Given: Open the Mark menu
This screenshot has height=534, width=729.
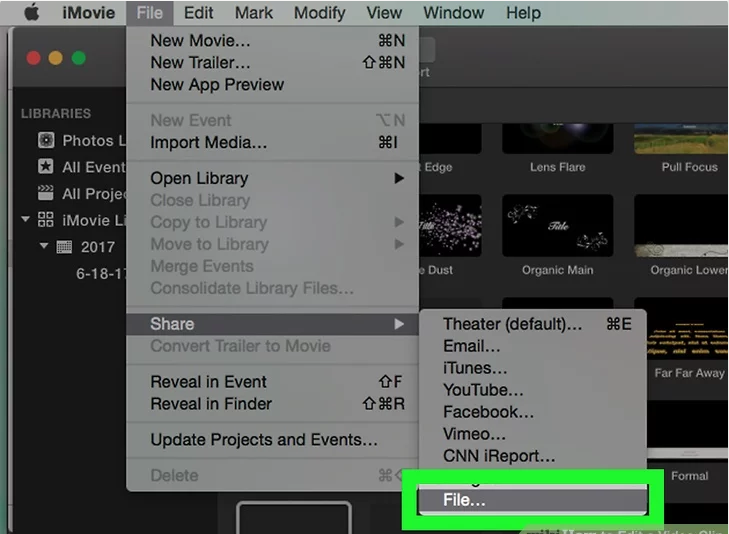Looking at the screenshot, I should [253, 13].
